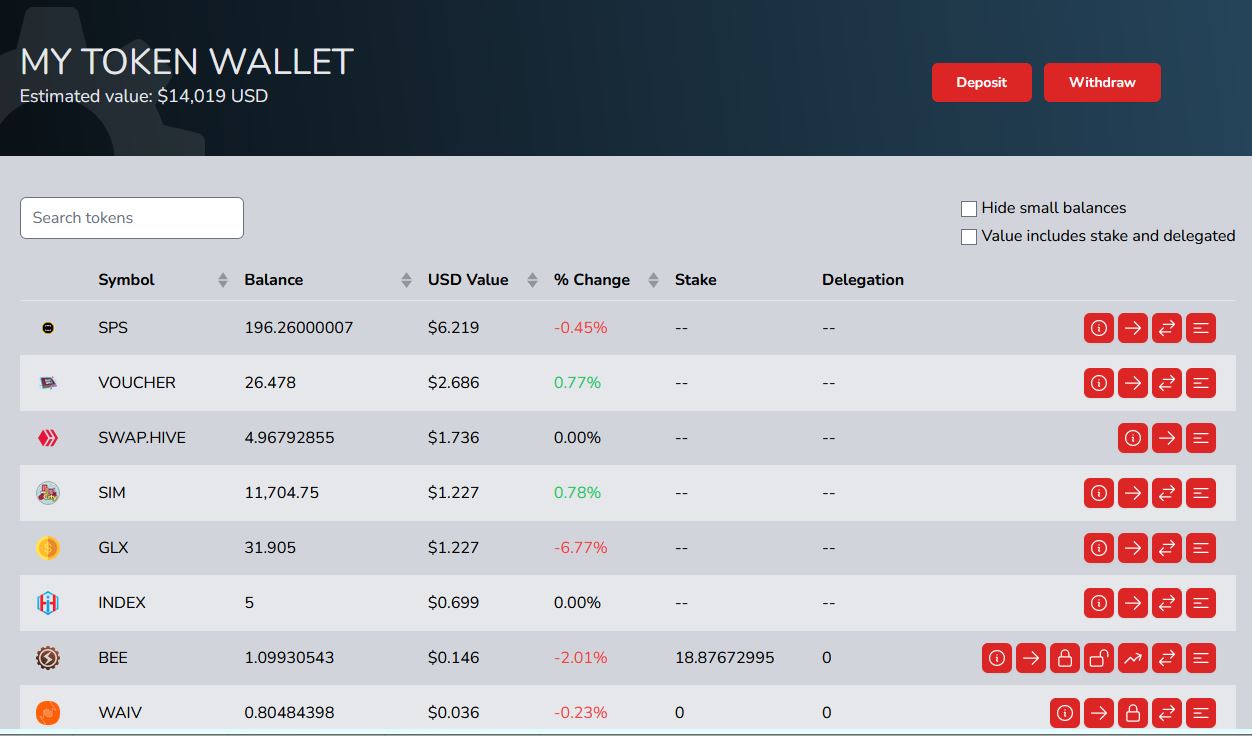Open history lines icon for SWAP.HIVE
This screenshot has width=1252, height=736.
coord(1201,438)
